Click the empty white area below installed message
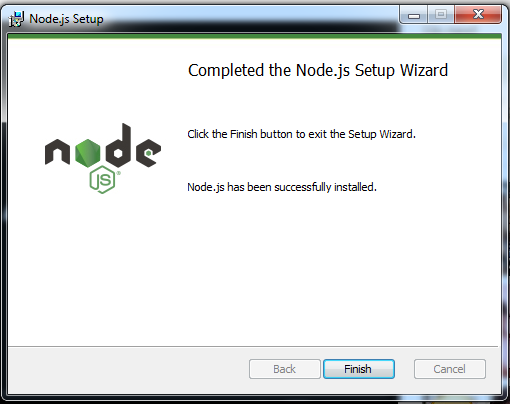 point(333,267)
